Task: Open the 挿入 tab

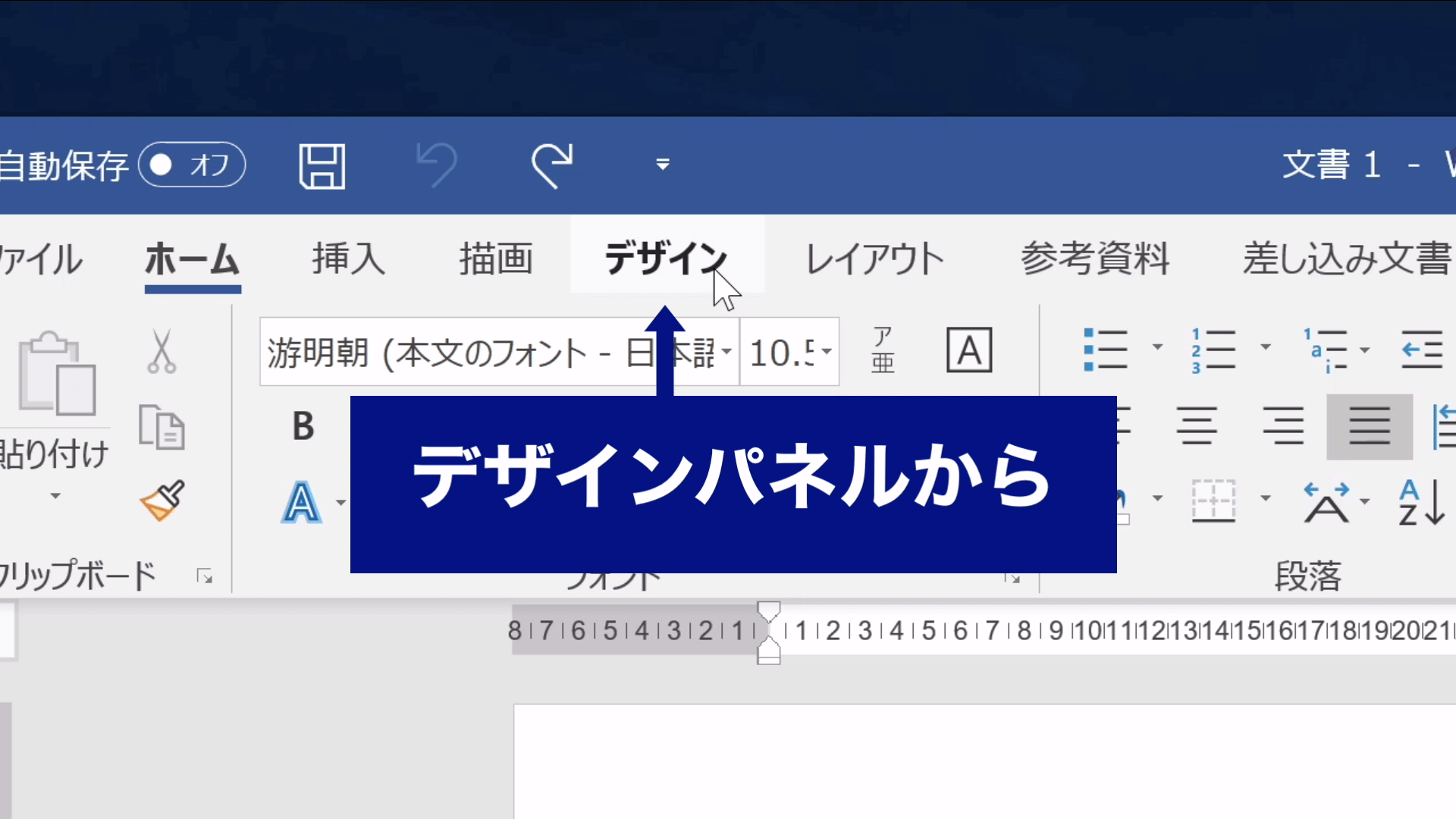Action: pos(348,259)
